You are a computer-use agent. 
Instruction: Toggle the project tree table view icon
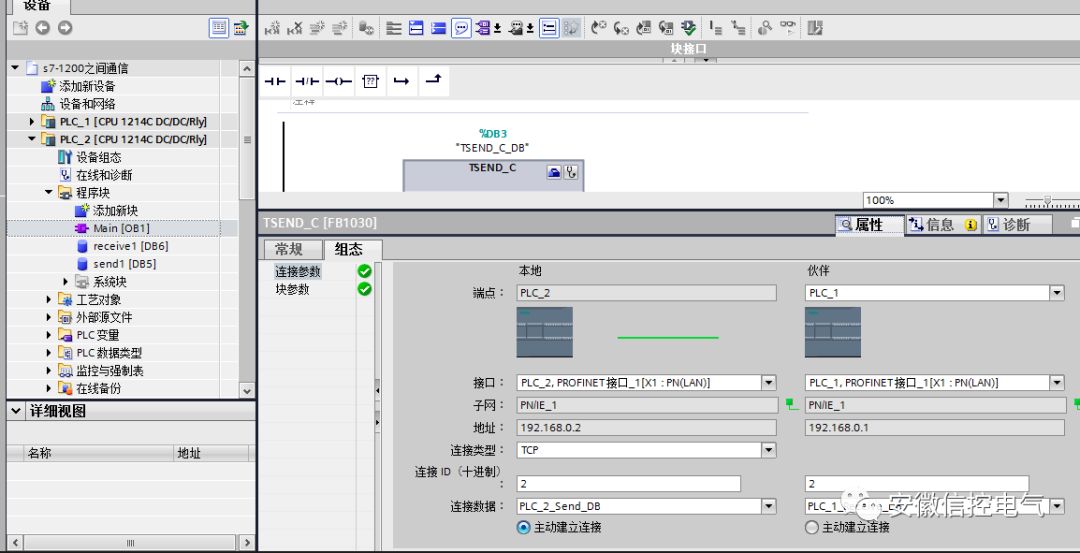tap(219, 28)
